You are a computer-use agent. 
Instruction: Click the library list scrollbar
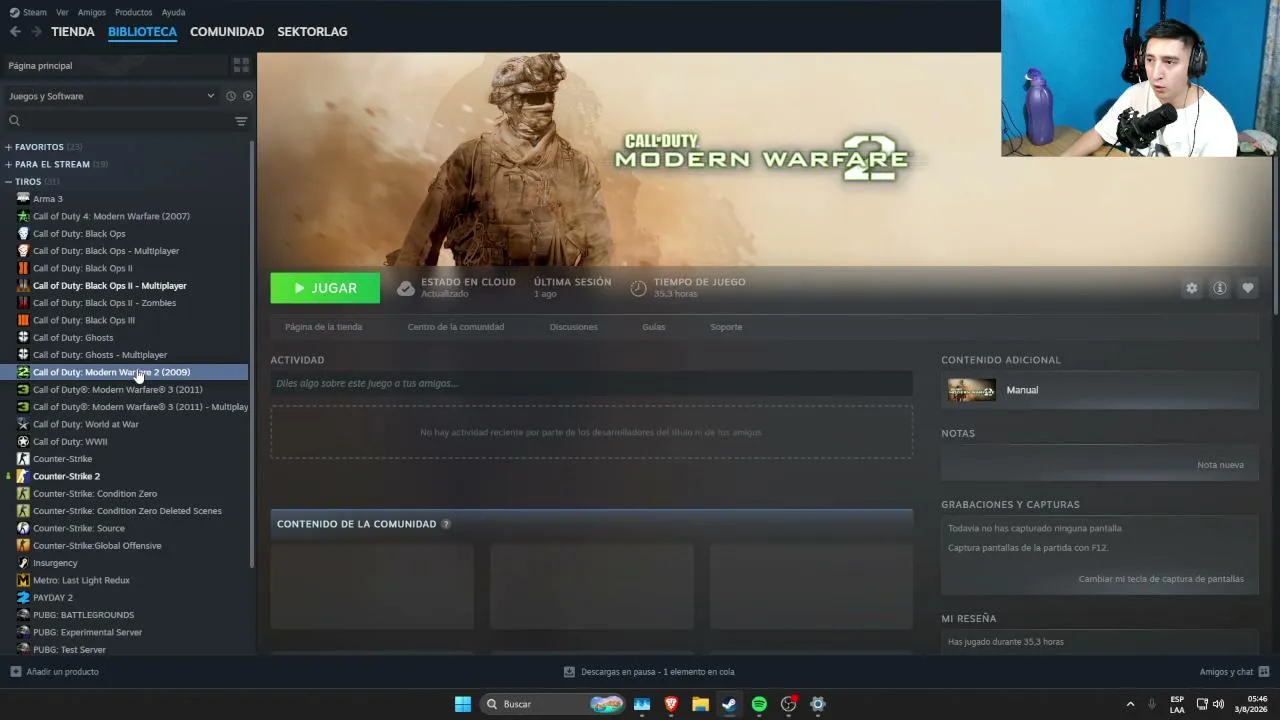[252, 355]
